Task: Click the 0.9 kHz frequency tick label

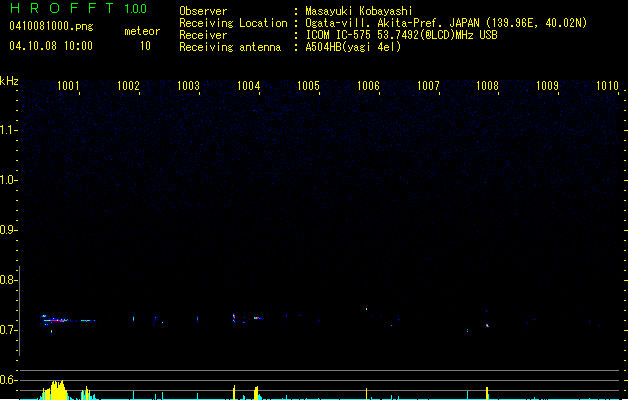Action: click(x=8, y=230)
